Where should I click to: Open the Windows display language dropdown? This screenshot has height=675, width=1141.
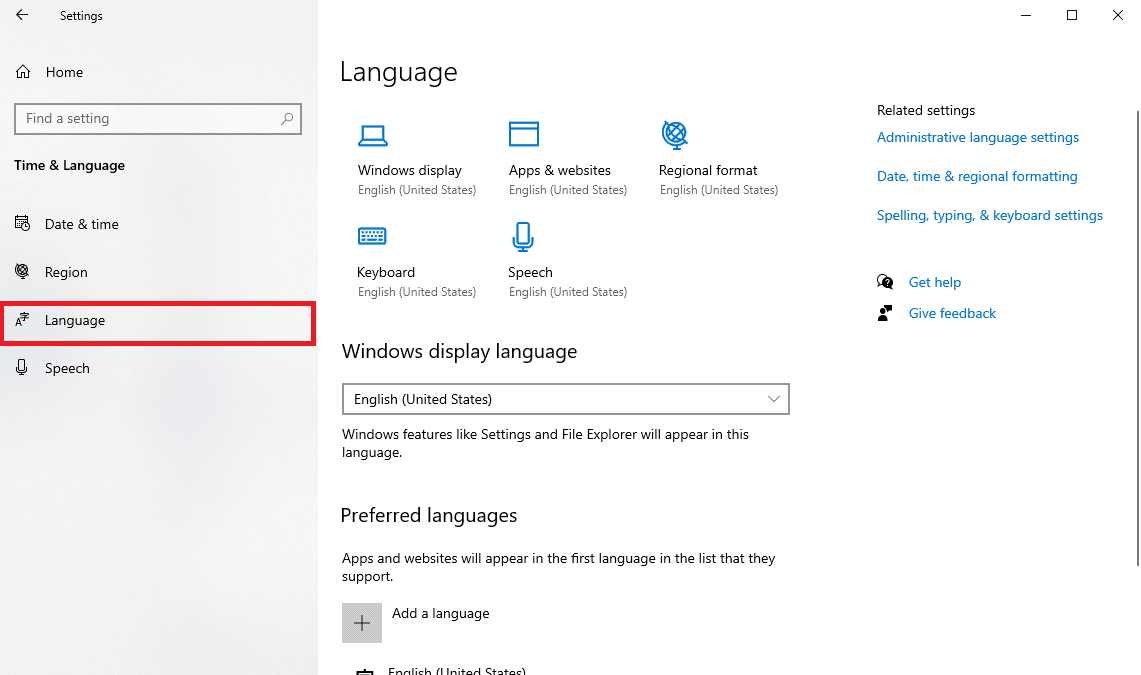(x=565, y=399)
